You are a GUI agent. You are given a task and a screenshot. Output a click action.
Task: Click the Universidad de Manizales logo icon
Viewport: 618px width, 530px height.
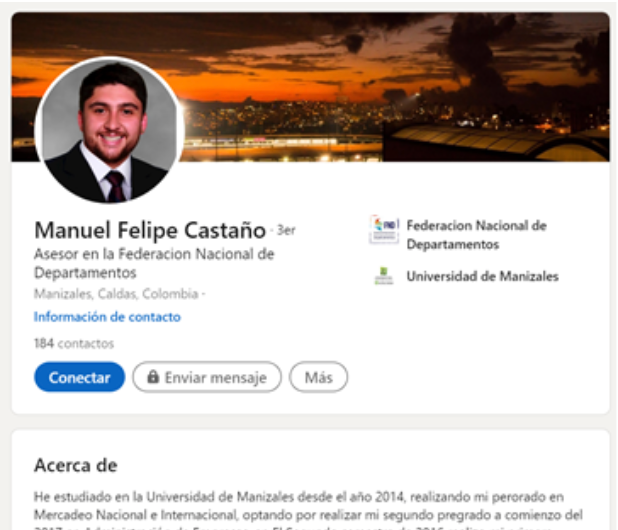coord(384,276)
